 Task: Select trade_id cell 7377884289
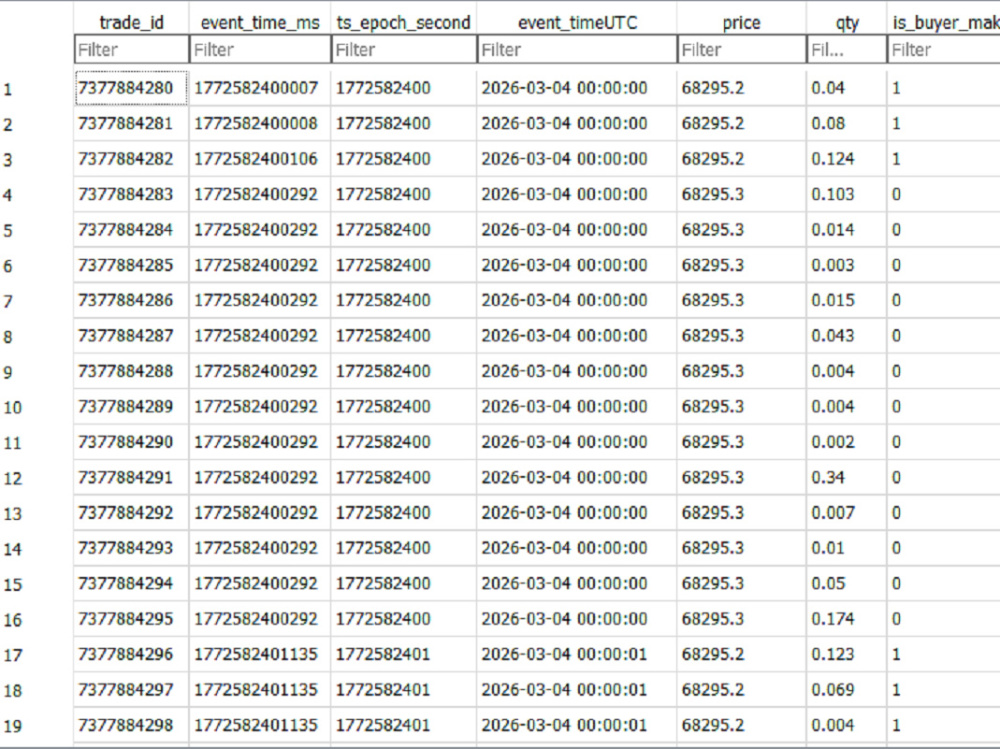[131, 406]
